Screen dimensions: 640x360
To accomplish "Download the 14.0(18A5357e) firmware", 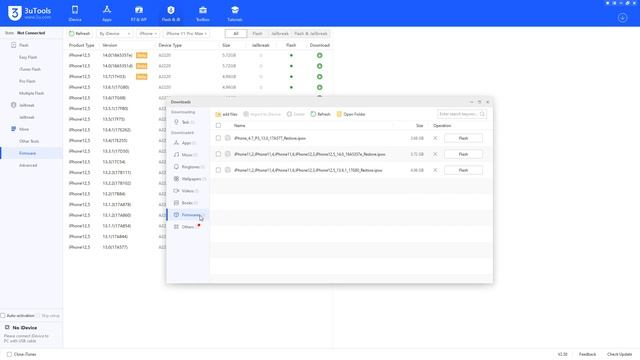I will (320, 55).
